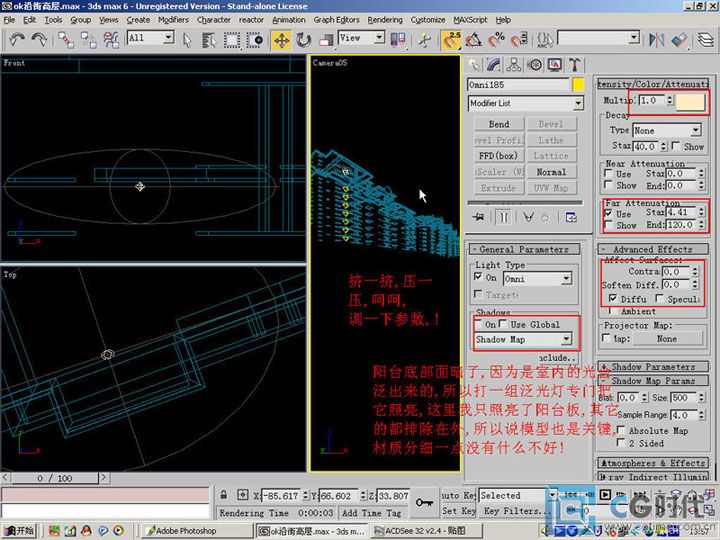Click the yellow object color swatch
Viewport: 720px width, 540px height.
pos(578,84)
